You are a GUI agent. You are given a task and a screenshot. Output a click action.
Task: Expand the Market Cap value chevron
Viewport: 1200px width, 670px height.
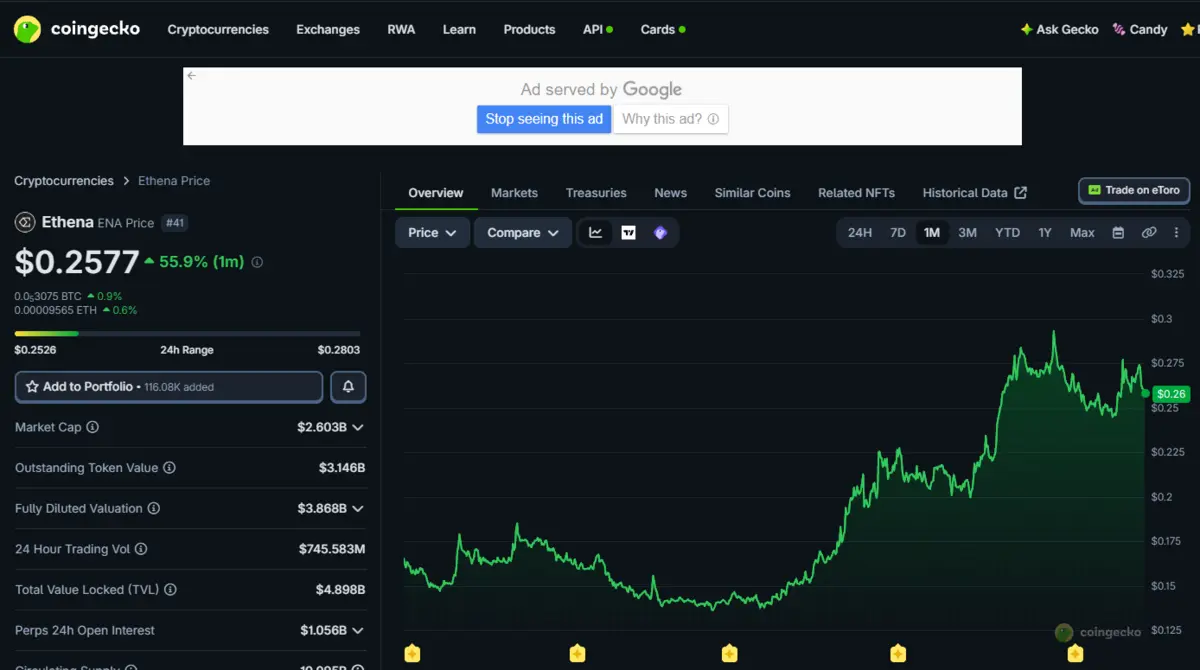(358, 427)
